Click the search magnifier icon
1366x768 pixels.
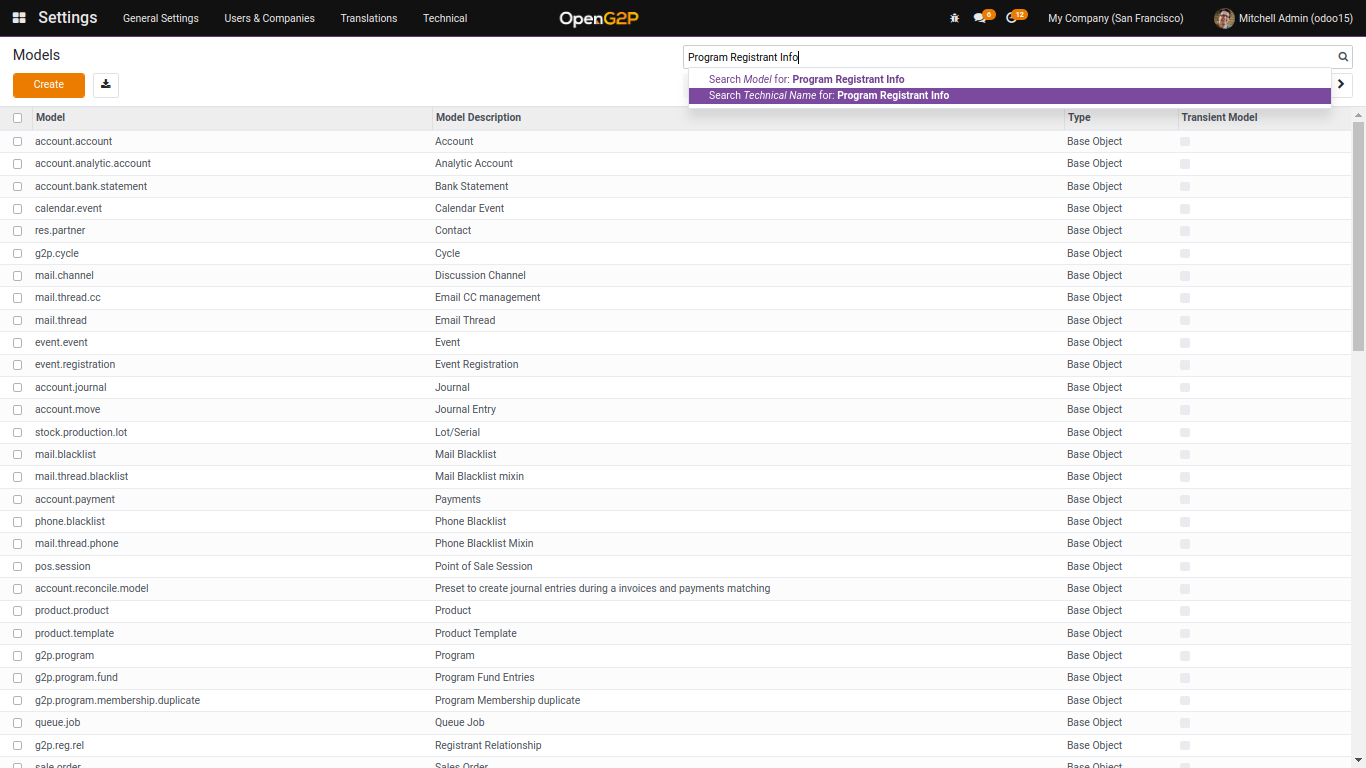(x=1343, y=57)
